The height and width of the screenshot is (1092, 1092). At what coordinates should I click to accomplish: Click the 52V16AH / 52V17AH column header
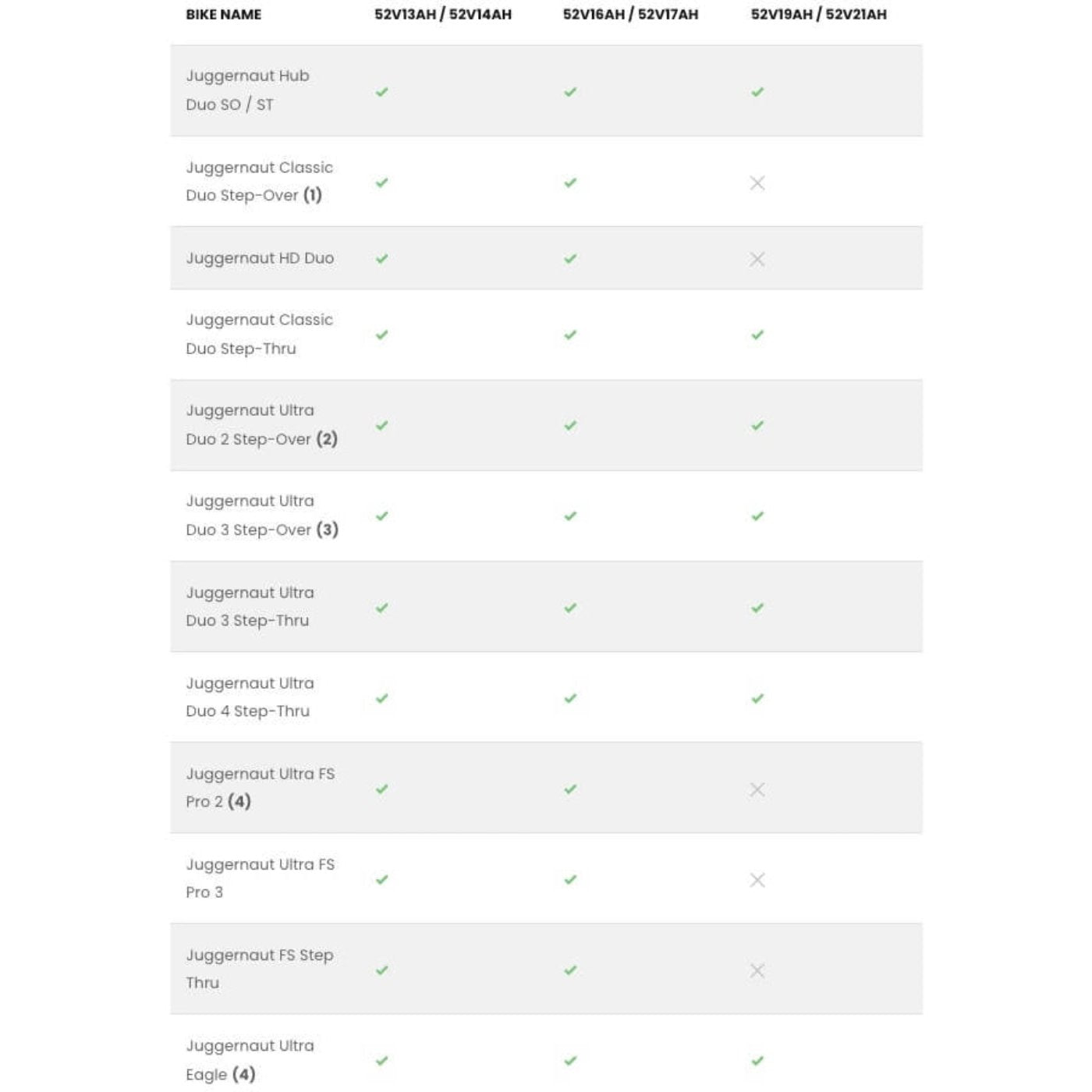(x=630, y=15)
